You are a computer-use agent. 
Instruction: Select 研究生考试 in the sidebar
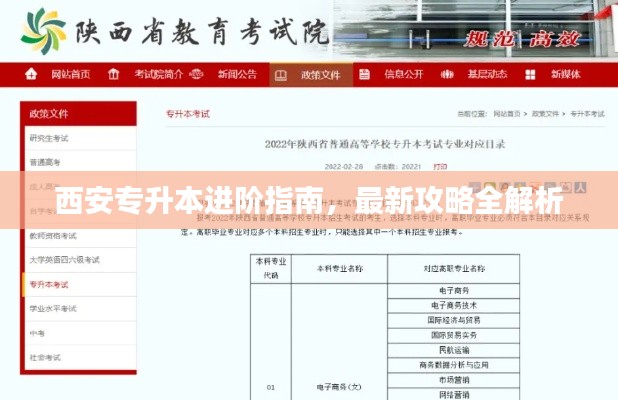(50, 138)
